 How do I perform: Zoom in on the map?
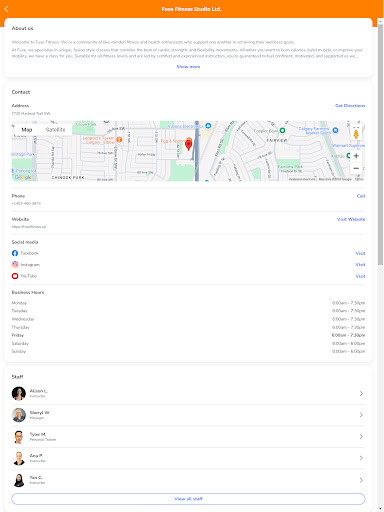(356, 156)
